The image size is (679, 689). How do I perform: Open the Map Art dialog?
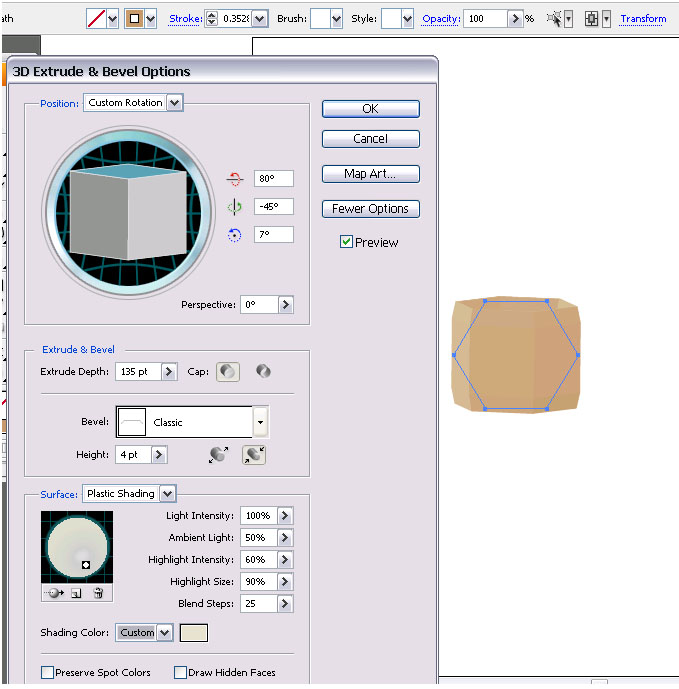(370, 174)
